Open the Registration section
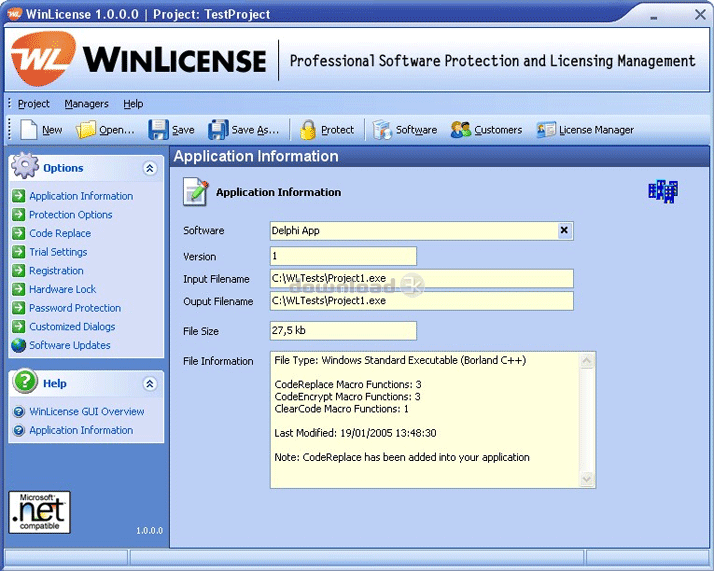The height and width of the screenshot is (571, 714). point(56,270)
